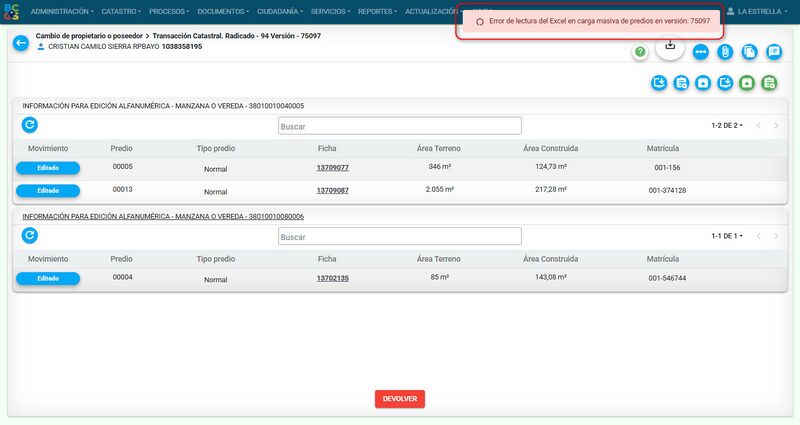Open the 1-1 DE 1 pagination dropdown

click(x=727, y=236)
